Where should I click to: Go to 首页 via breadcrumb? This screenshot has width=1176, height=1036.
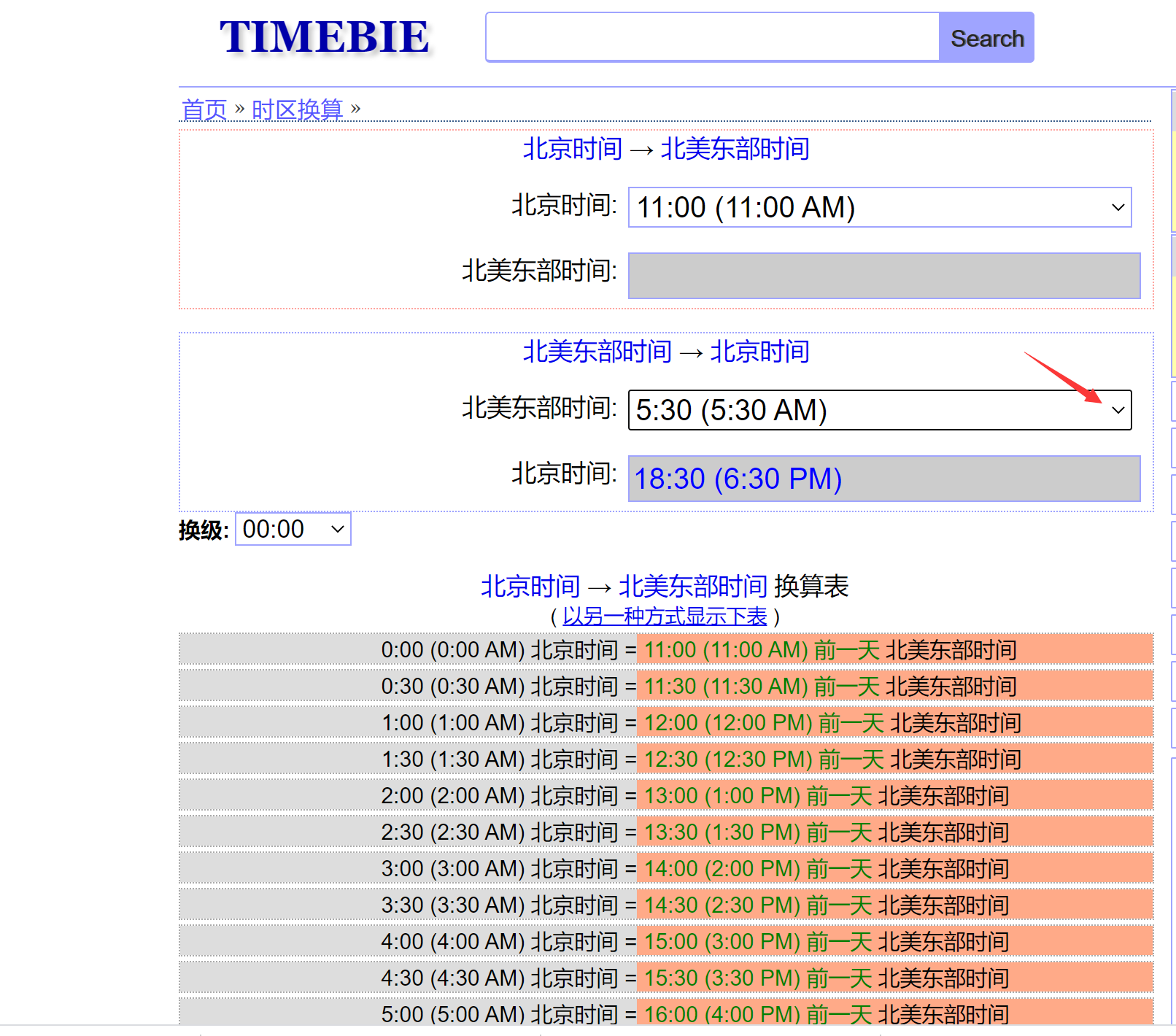click(x=204, y=109)
